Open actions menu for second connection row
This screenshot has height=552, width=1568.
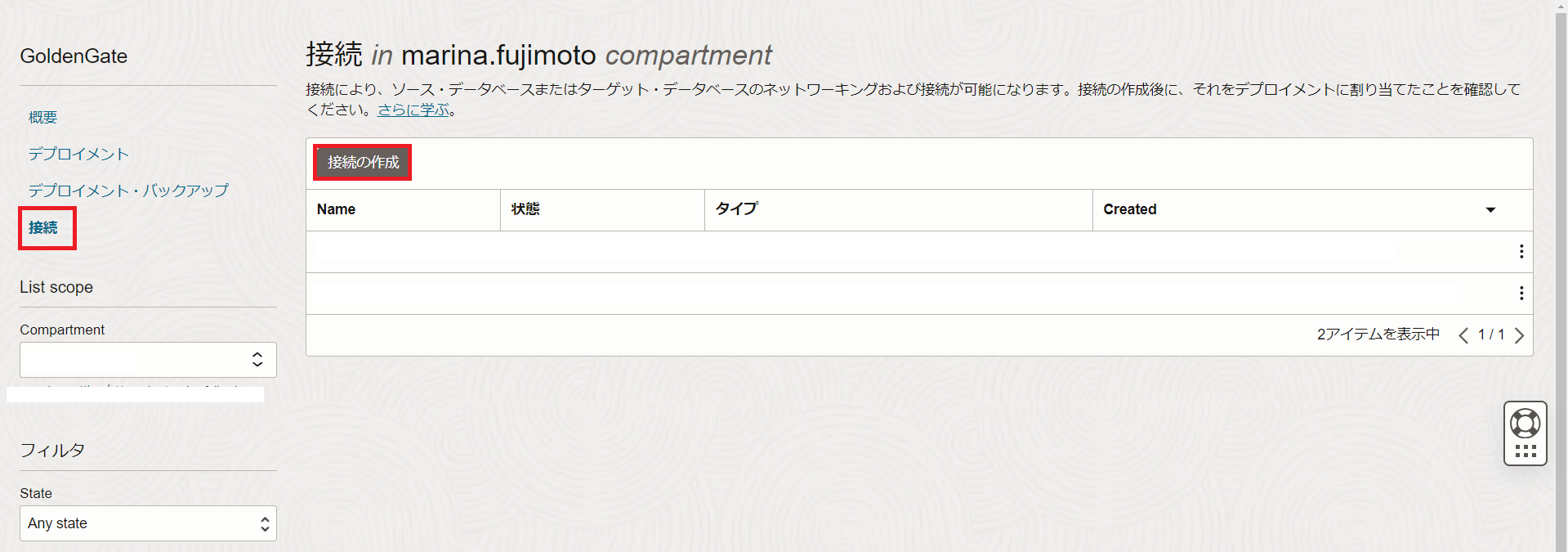click(x=1521, y=293)
